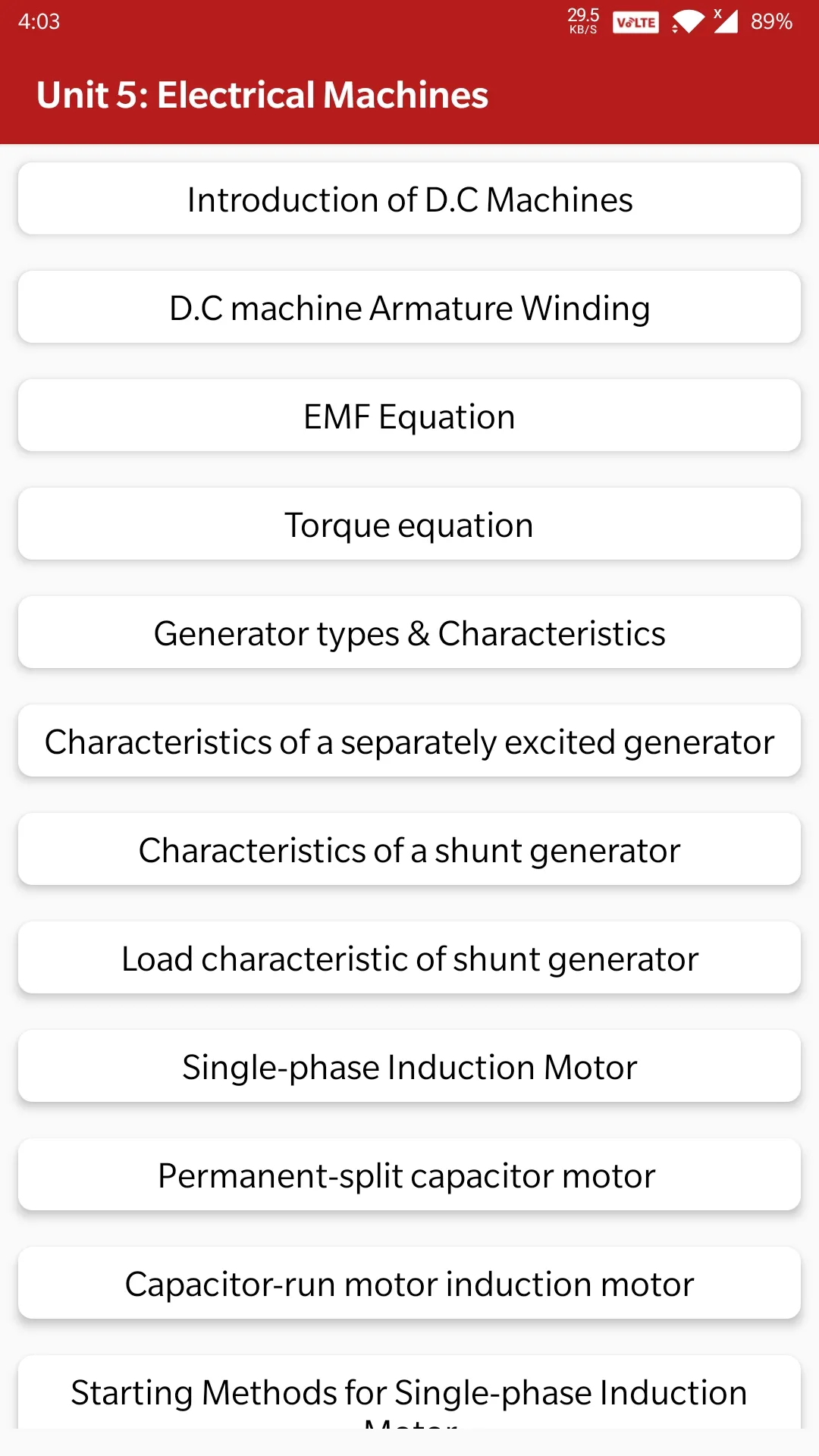Open Starting Methods for Single-phase Induction Motor
The width and height of the screenshot is (819, 1456).
(409, 1392)
